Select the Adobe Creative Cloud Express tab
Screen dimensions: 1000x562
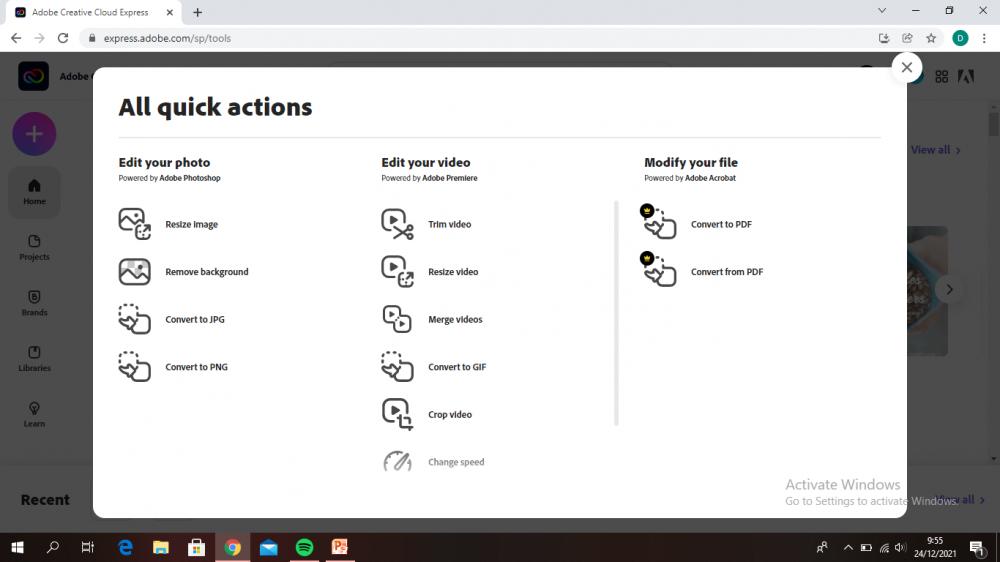pyautogui.click(x=94, y=12)
